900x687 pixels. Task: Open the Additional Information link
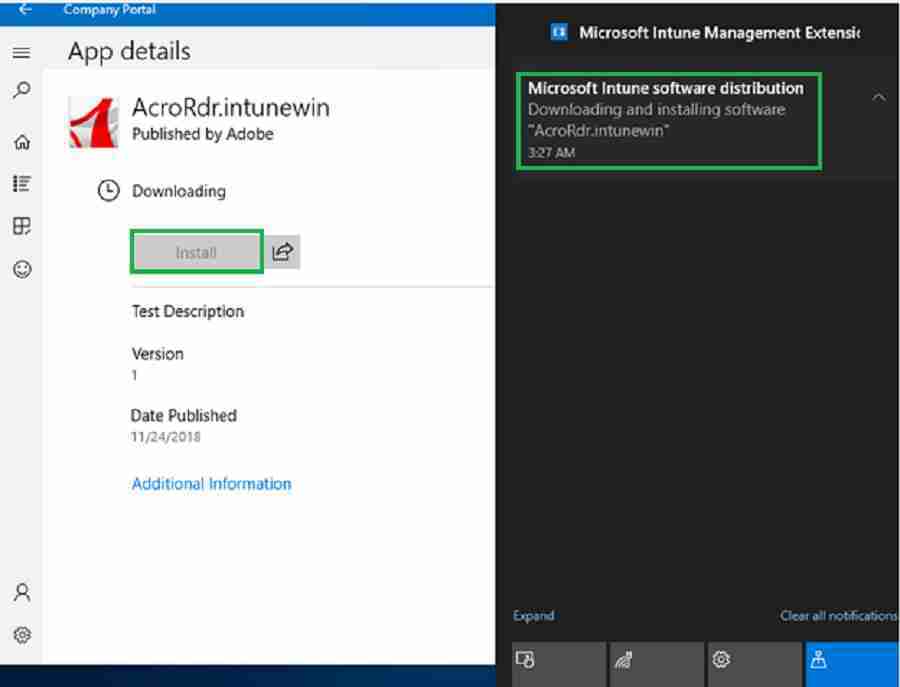point(211,484)
